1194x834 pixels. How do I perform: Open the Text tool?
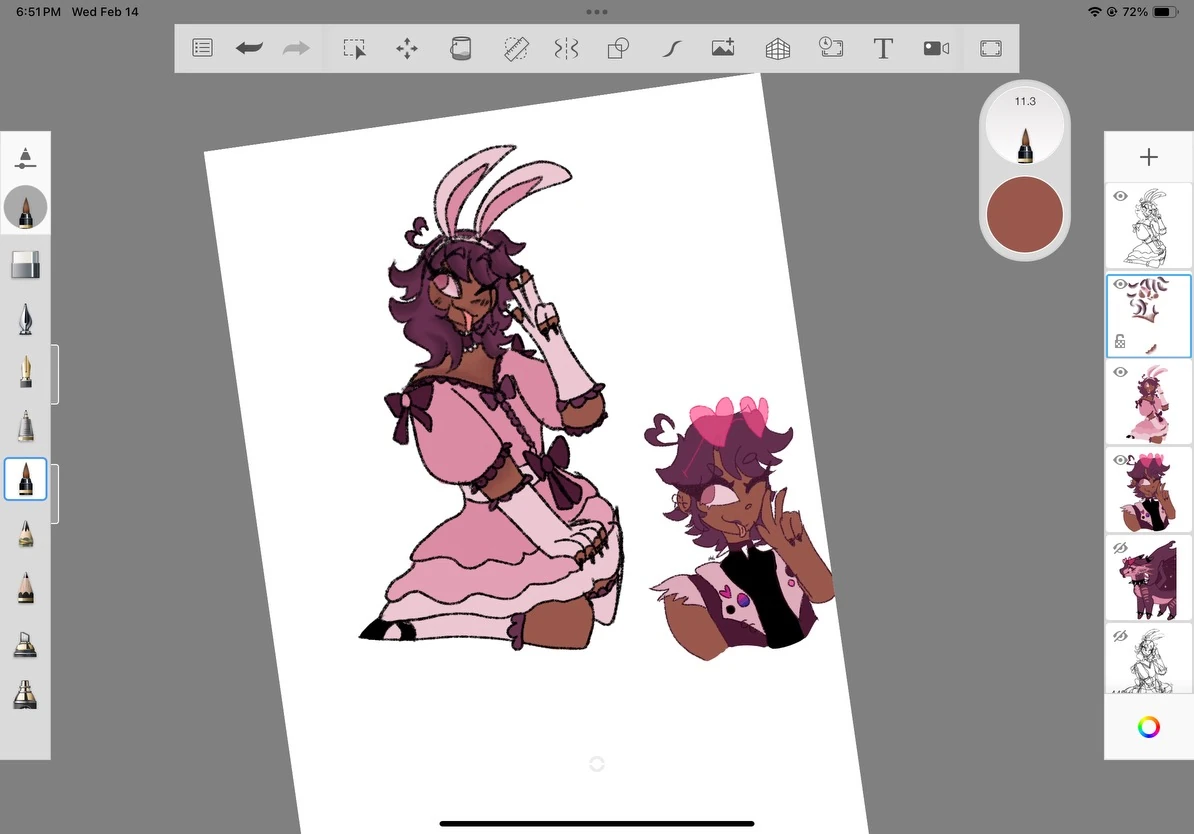[x=883, y=47]
